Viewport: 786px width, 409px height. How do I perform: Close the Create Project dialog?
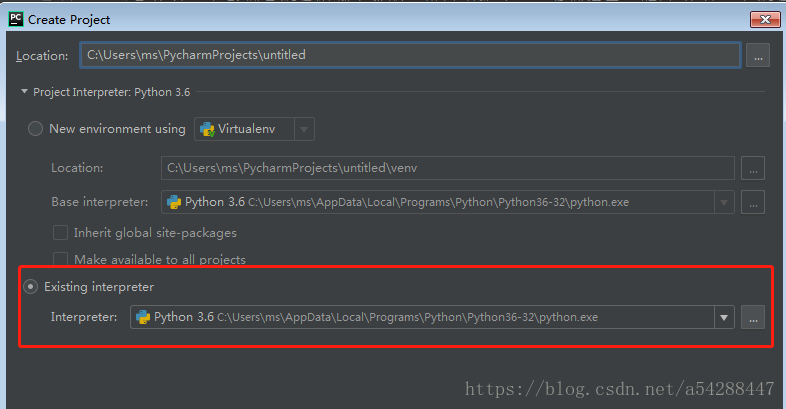pyautogui.click(x=765, y=20)
